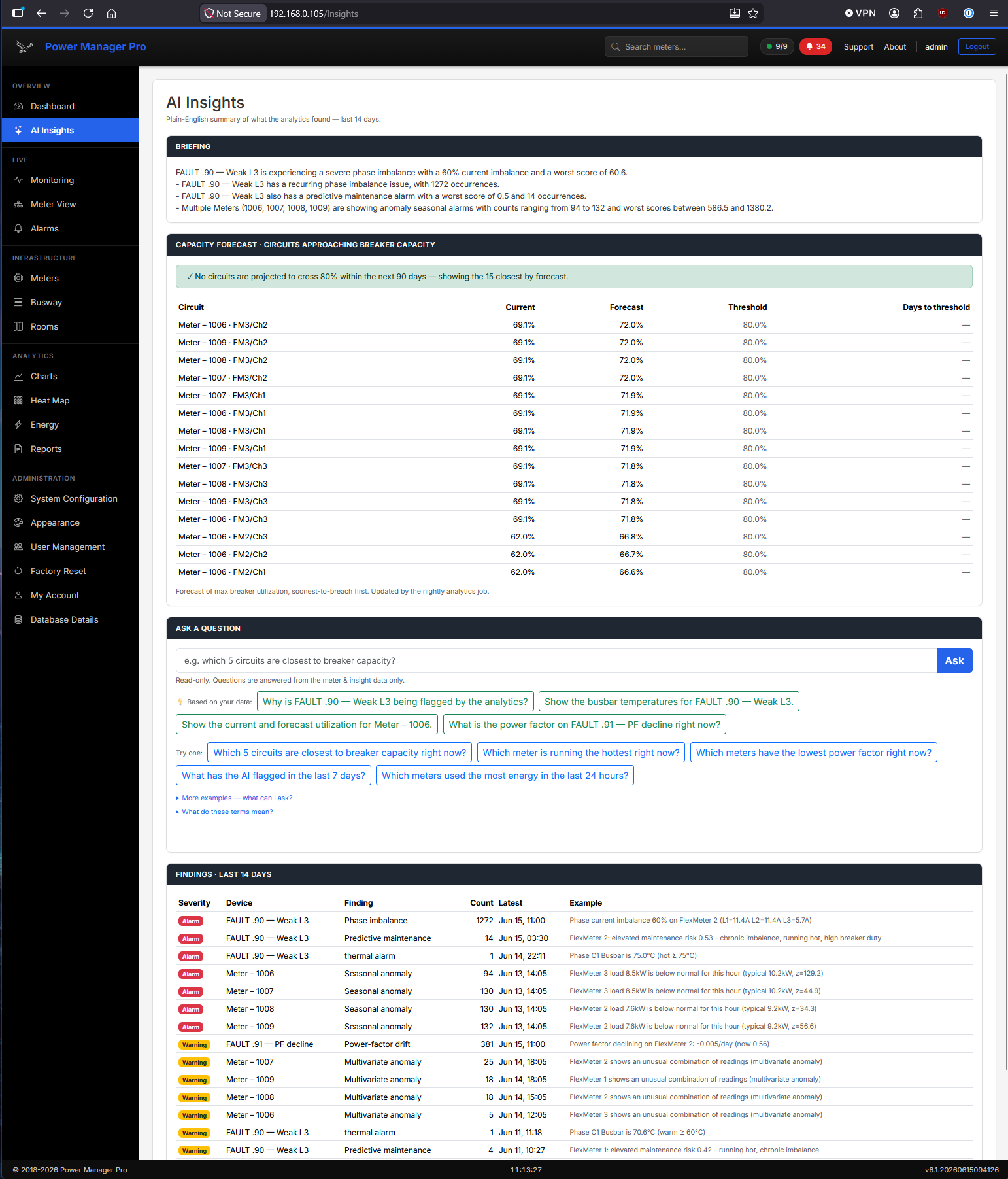Screen dimensions: 1008x1179
Task: Open Alarms bell icon in sidebar
Action: click(18, 228)
